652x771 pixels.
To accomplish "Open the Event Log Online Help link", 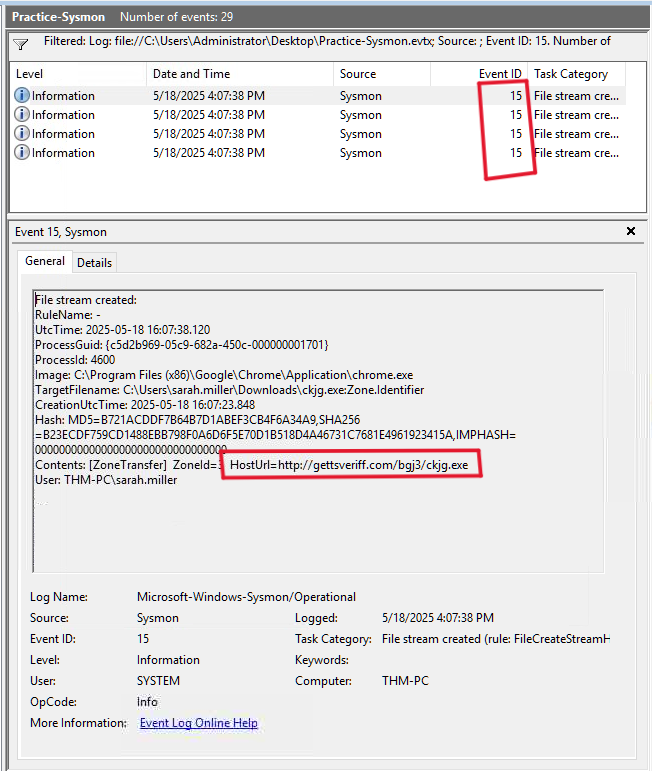I will pos(198,723).
